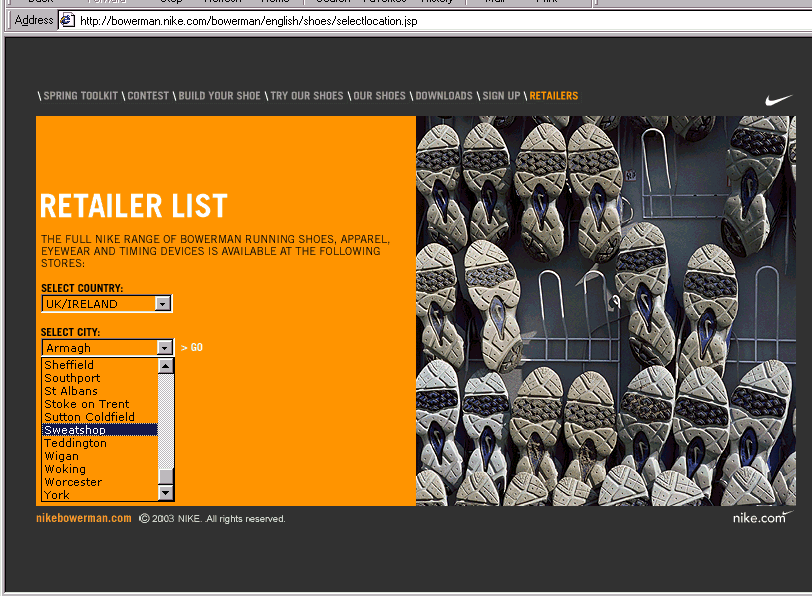Select highlighted Sweatshop list entry
812x596 pixels.
click(100, 430)
